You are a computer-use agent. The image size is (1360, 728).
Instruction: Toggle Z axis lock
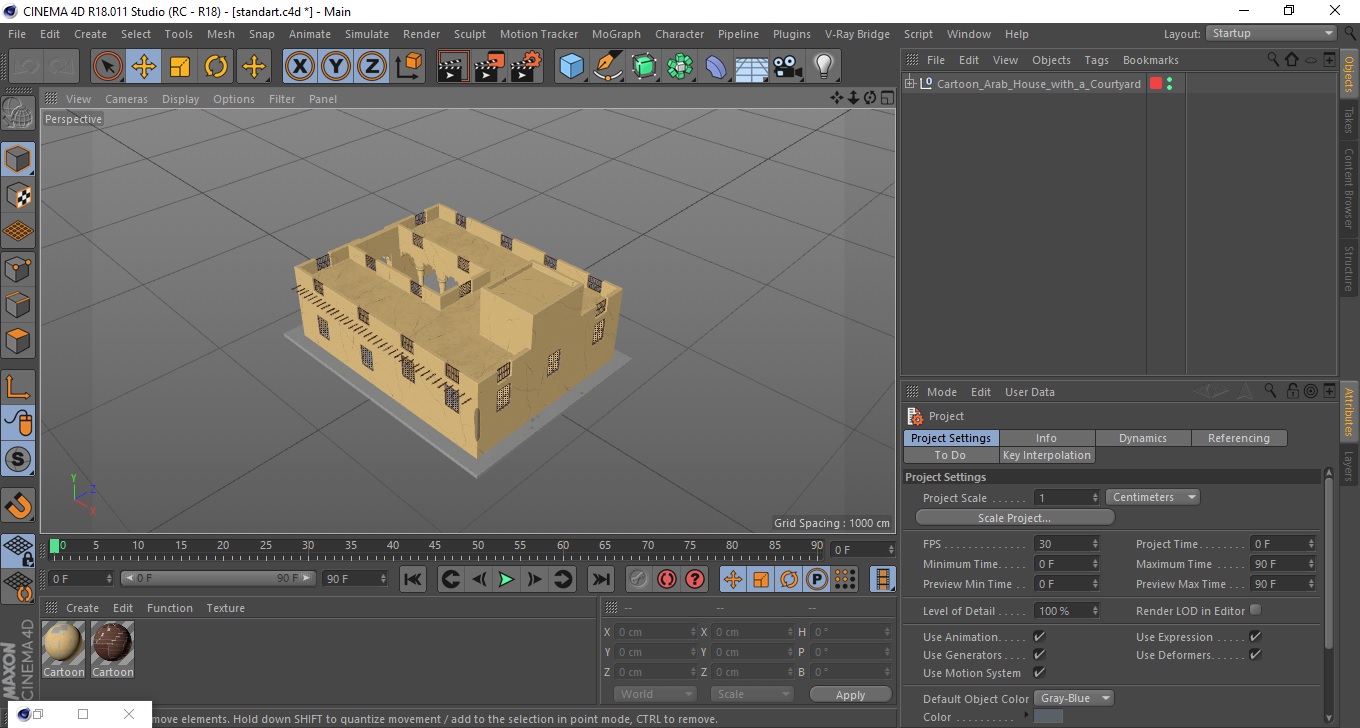[372, 67]
